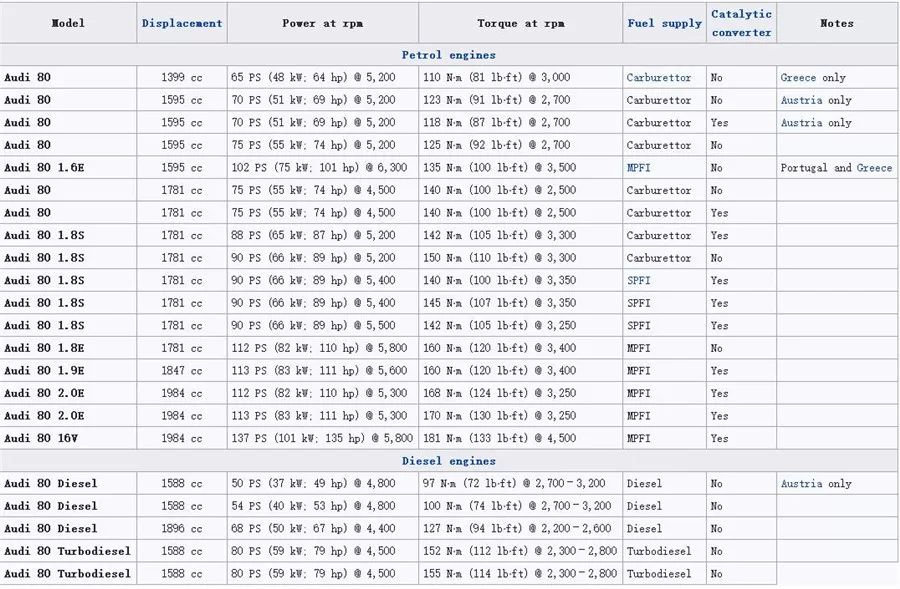This screenshot has width=900, height=589.
Task: Open the SPFI link in the 140 N·m @ 3,350 row
Action: tap(638, 280)
